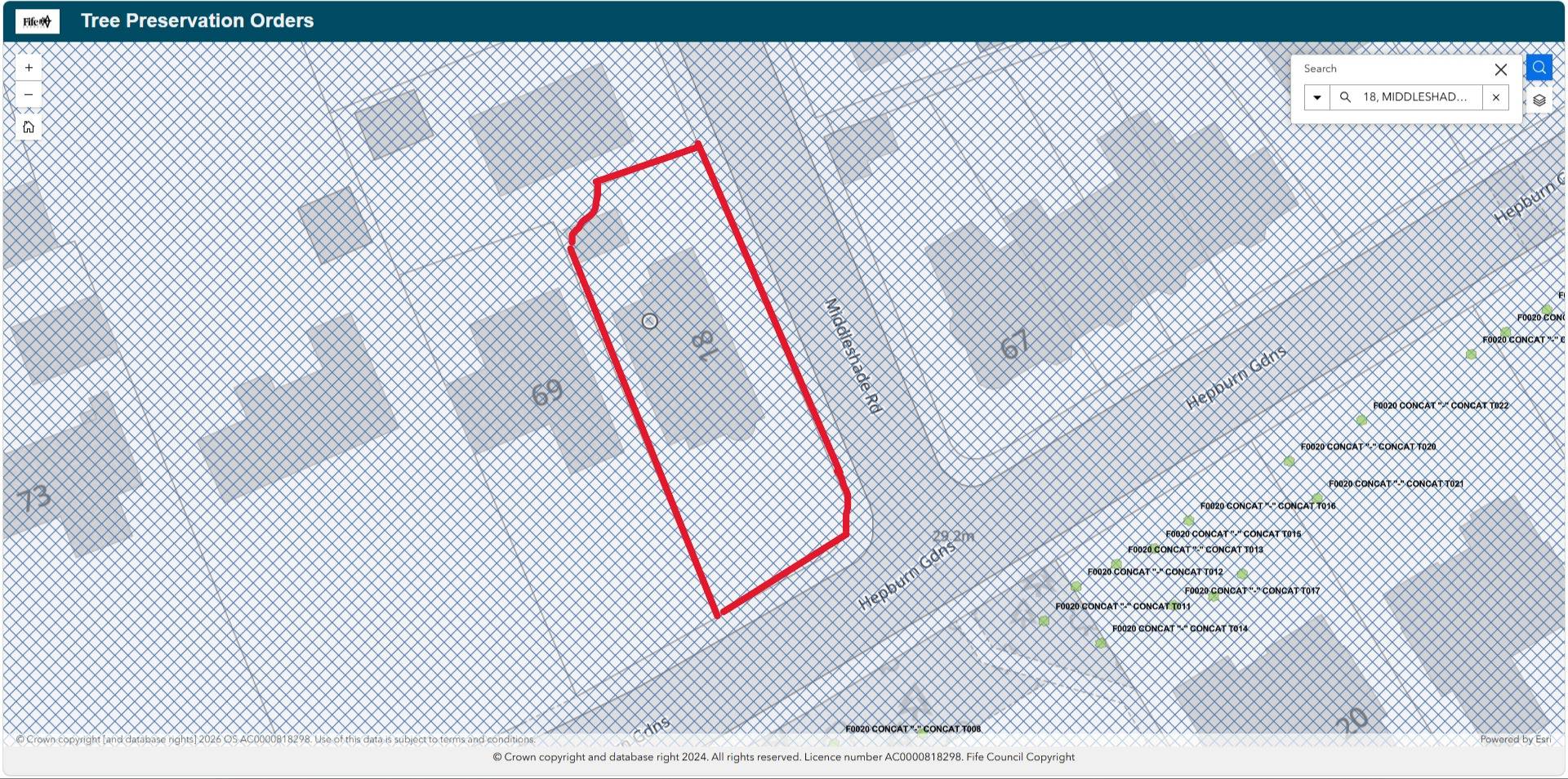Click the Tree Preservation Orders title
The height and width of the screenshot is (779, 1568).
point(197,20)
